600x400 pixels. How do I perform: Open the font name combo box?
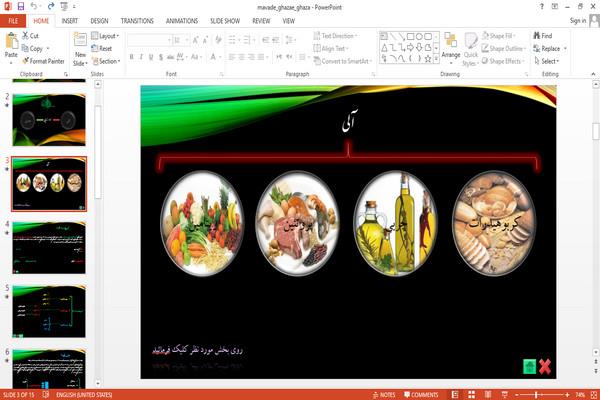(x=149, y=40)
